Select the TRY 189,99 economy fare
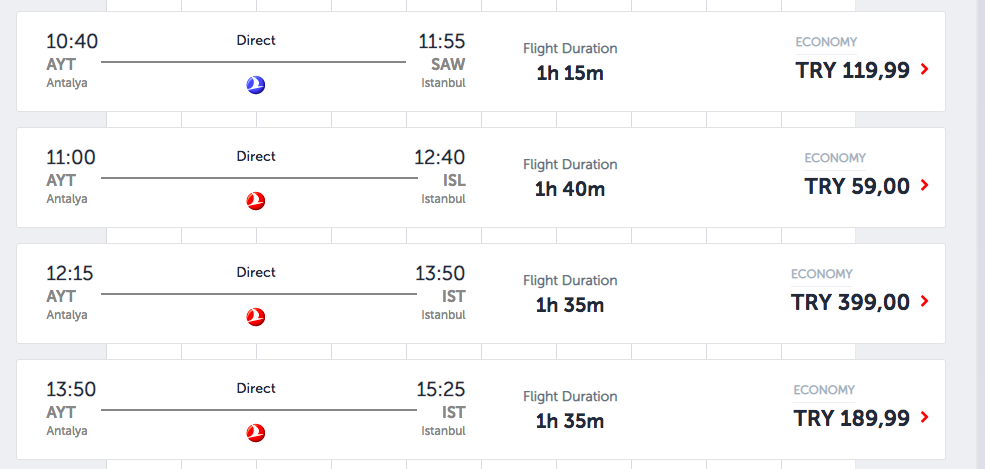 click(x=852, y=418)
